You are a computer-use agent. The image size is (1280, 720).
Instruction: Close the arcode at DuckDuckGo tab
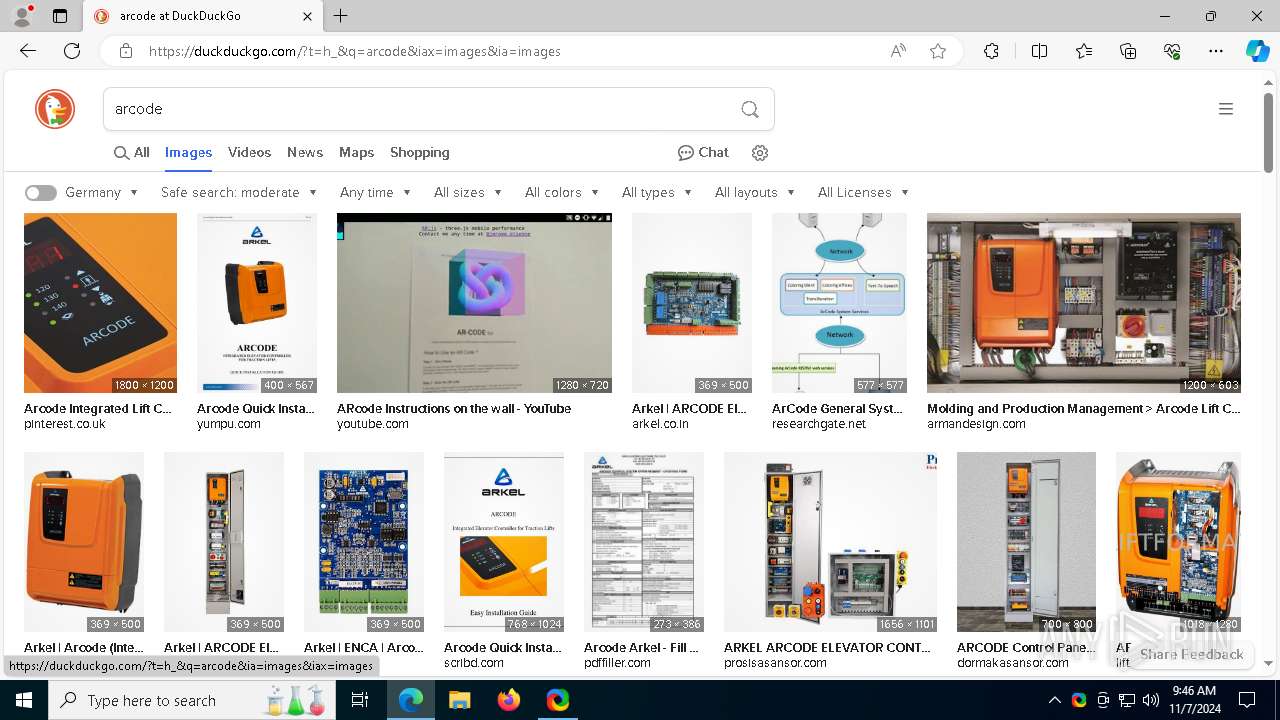coord(308,16)
